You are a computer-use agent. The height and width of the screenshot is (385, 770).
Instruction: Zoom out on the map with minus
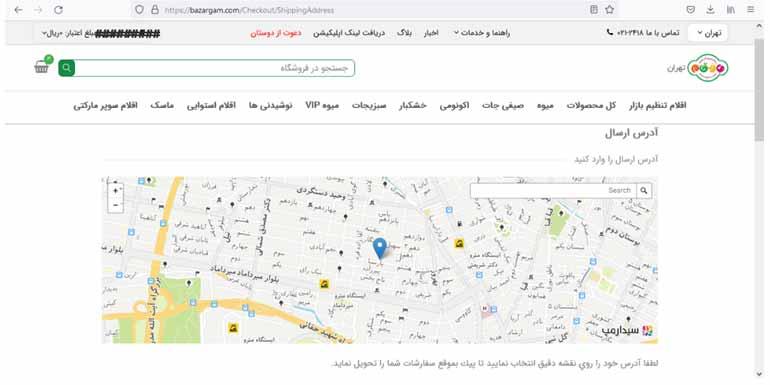click(115, 204)
